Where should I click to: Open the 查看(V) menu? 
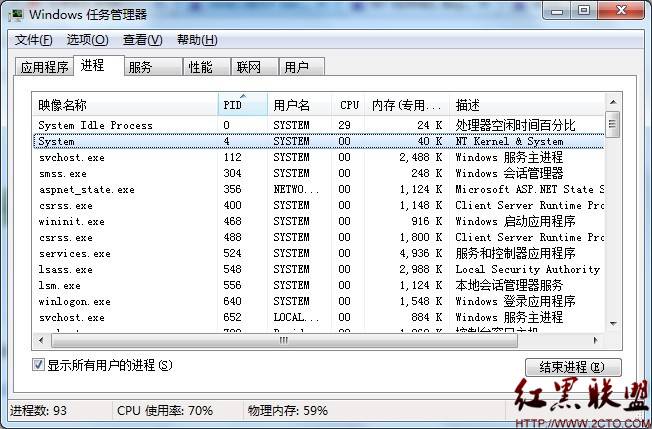142,40
